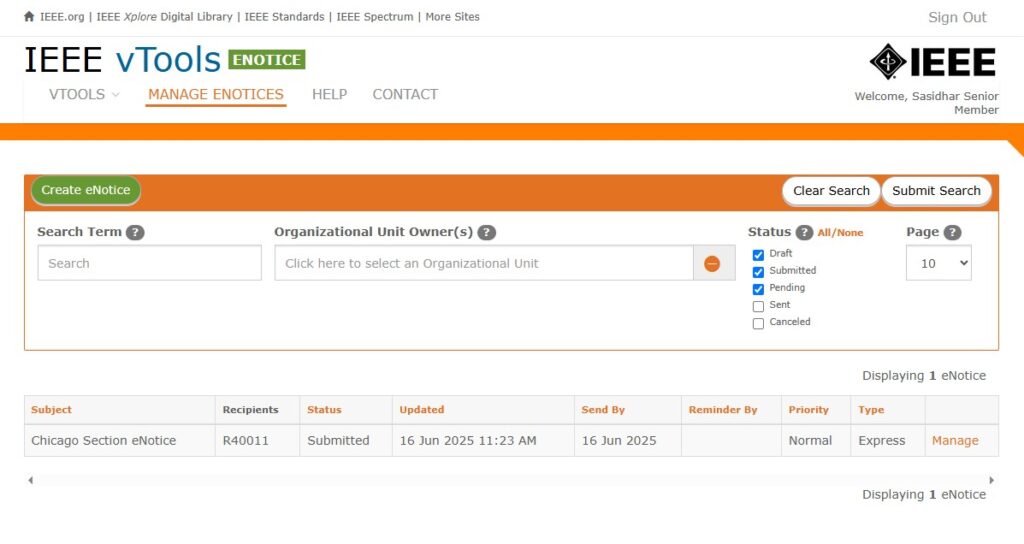Viewport: 1024px width, 544px height.
Task: Click the Clear Search button
Action: tap(831, 191)
